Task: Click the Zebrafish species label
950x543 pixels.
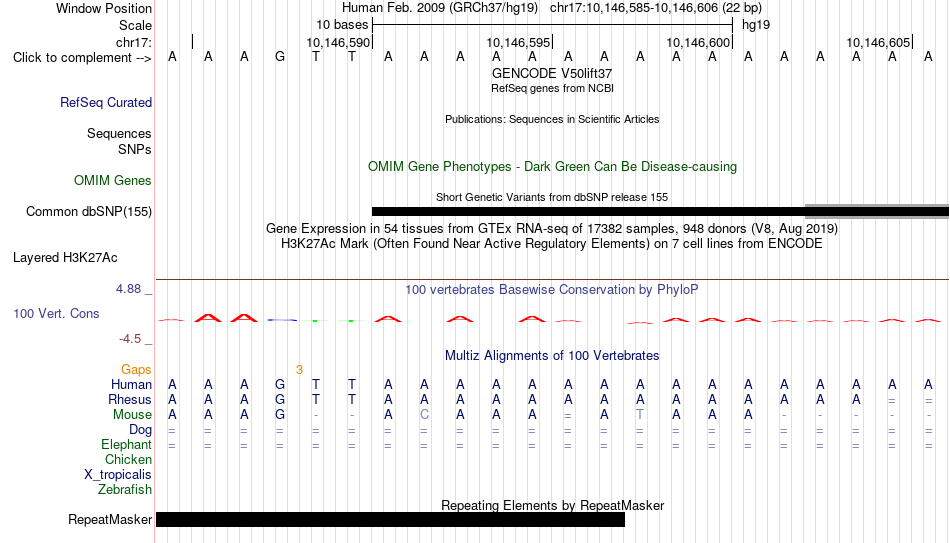Action: (x=125, y=490)
